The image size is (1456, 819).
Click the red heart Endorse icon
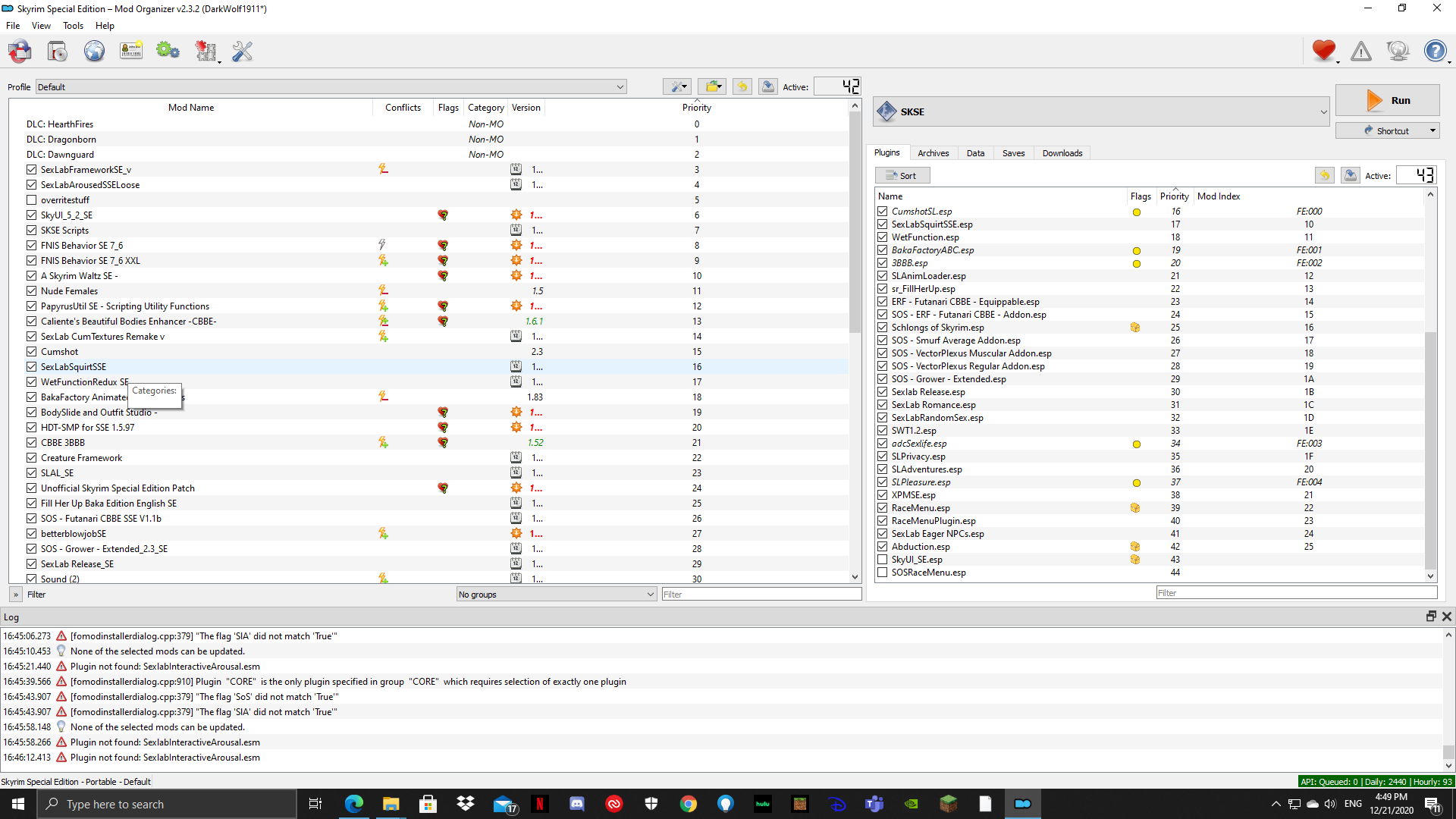coord(1324,51)
